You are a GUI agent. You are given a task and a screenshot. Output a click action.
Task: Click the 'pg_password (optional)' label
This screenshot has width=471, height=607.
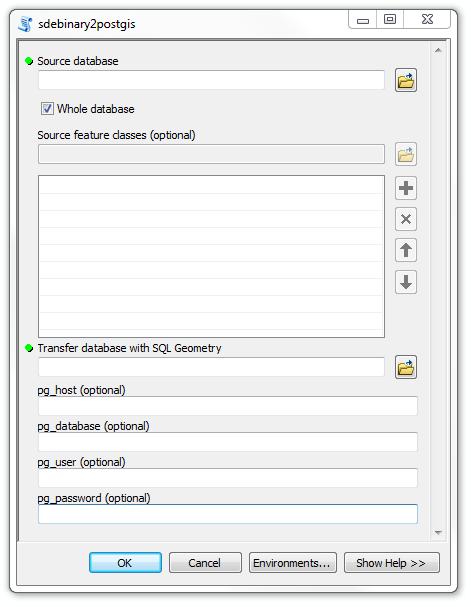click(94, 498)
